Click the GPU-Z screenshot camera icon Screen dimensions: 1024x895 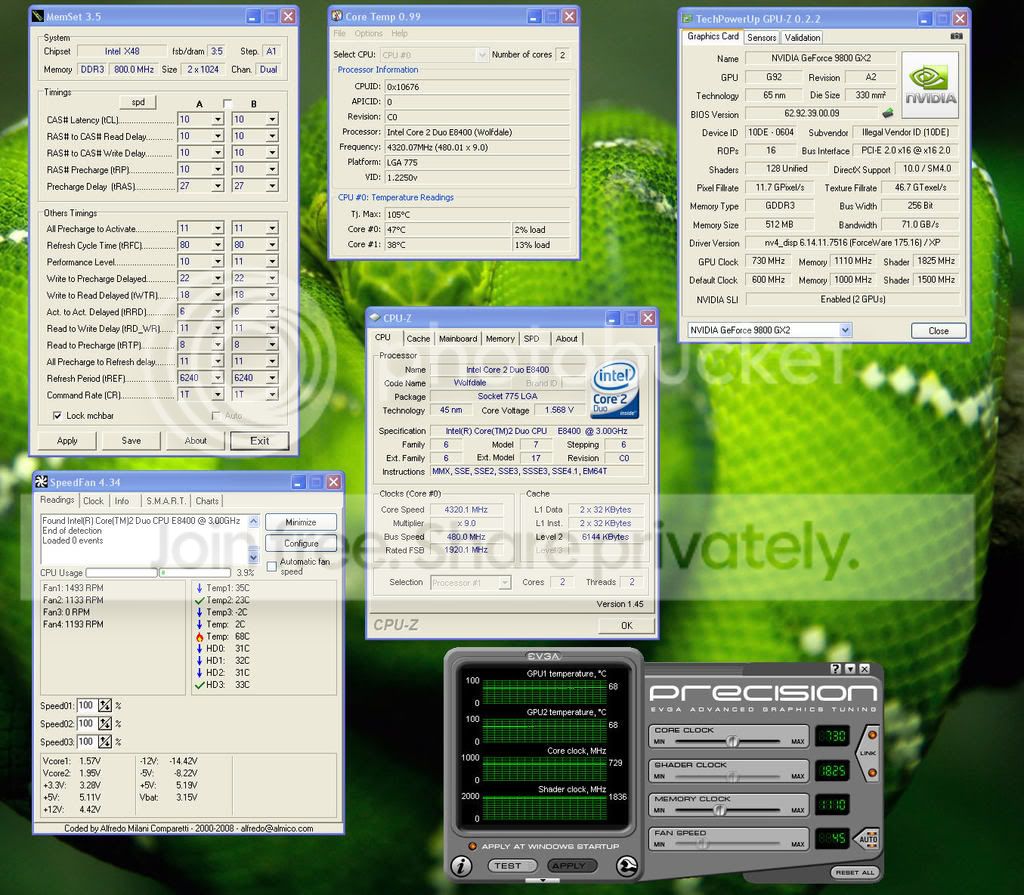pyautogui.click(x=956, y=37)
